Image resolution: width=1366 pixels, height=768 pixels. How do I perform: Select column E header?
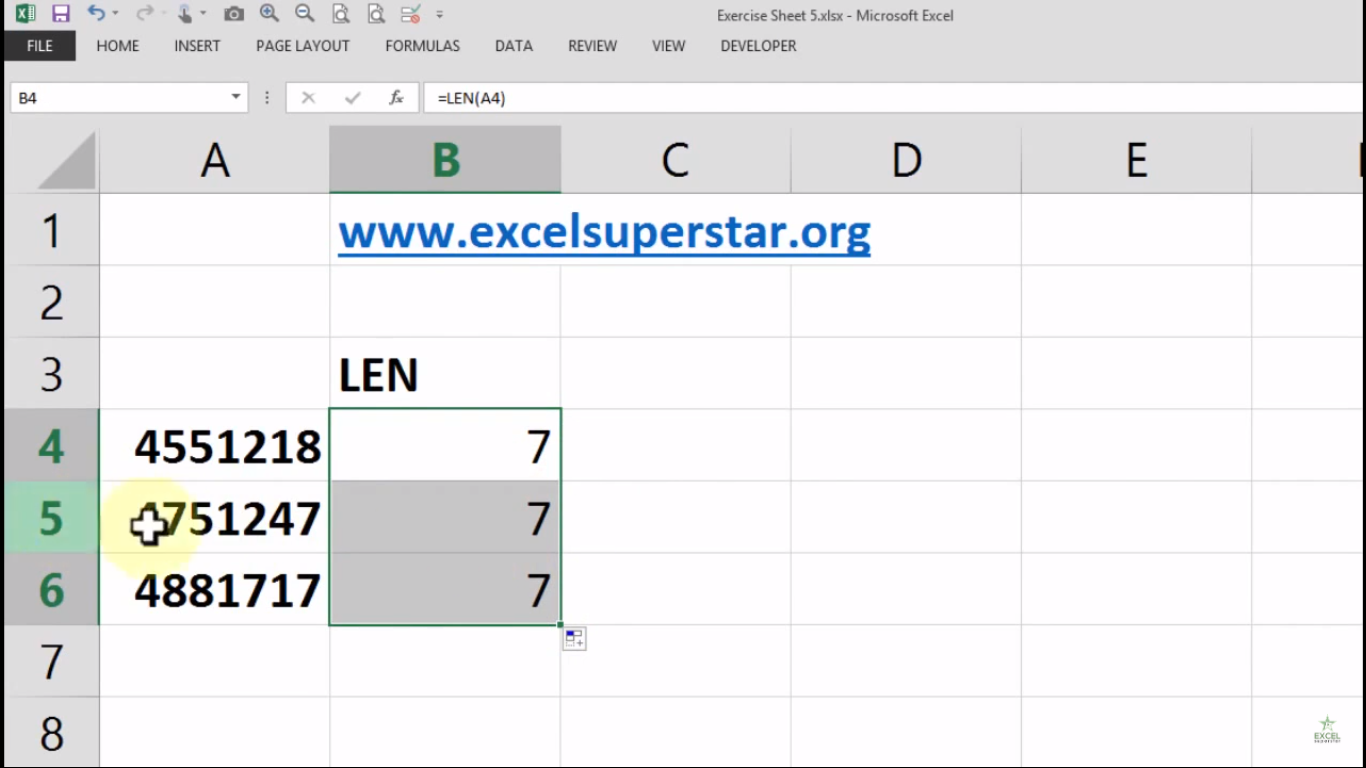point(1136,160)
